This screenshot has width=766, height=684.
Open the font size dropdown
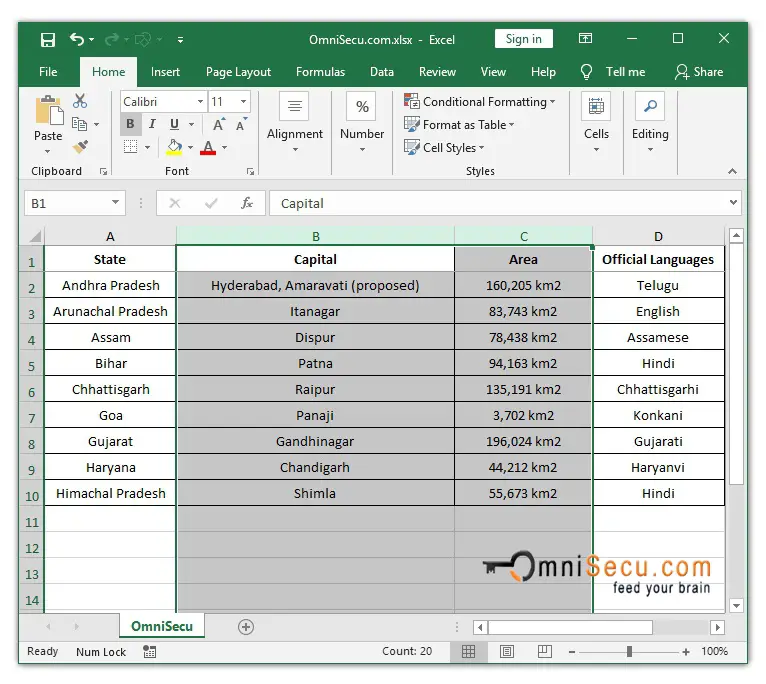coord(243,102)
